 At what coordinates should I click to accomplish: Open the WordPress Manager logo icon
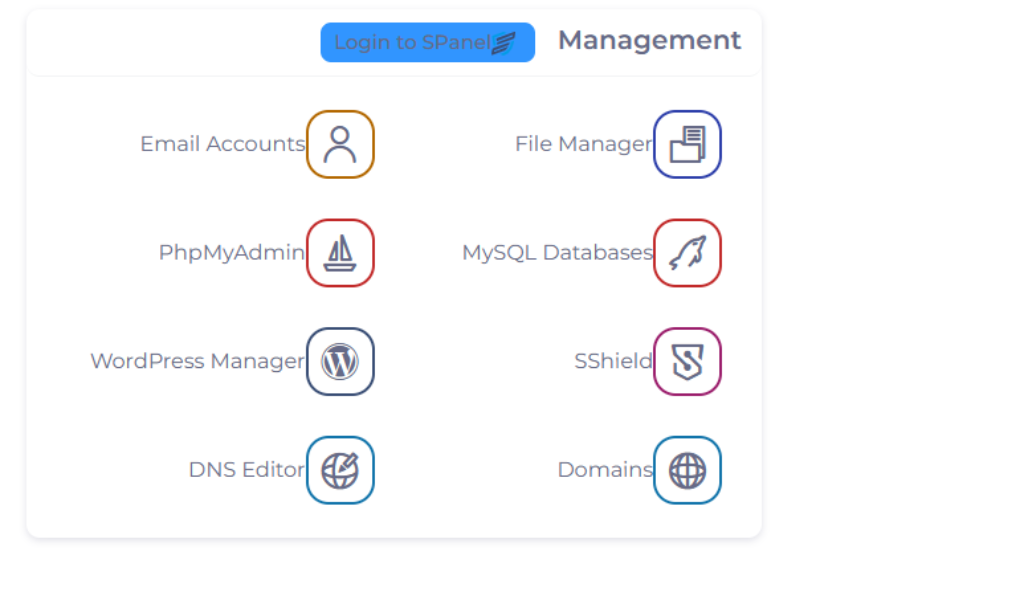click(340, 361)
